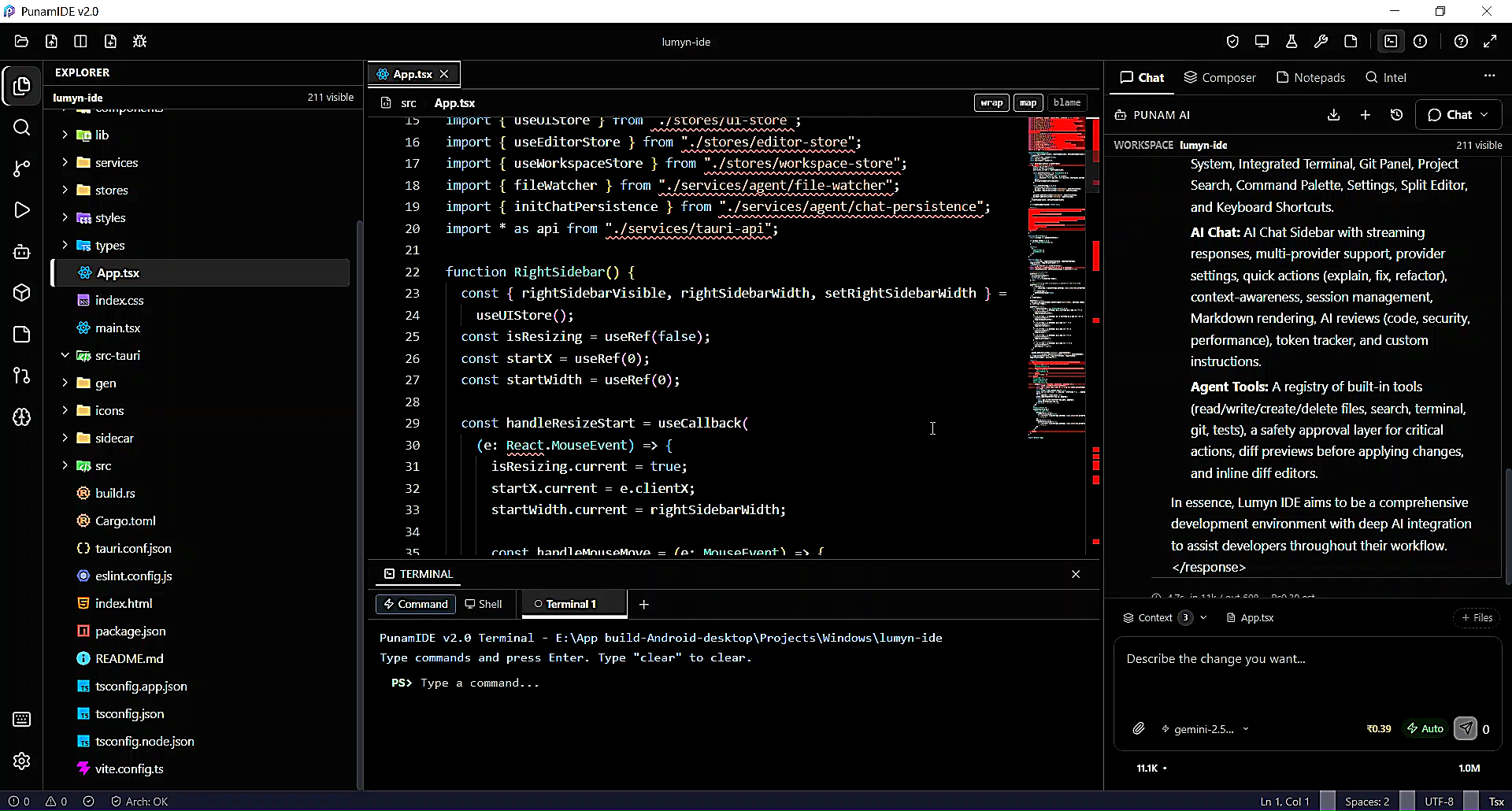The height and width of the screenshot is (811, 1512).
Task: Click the paperclip attach icon
Action: pyautogui.click(x=1139, y=728)
